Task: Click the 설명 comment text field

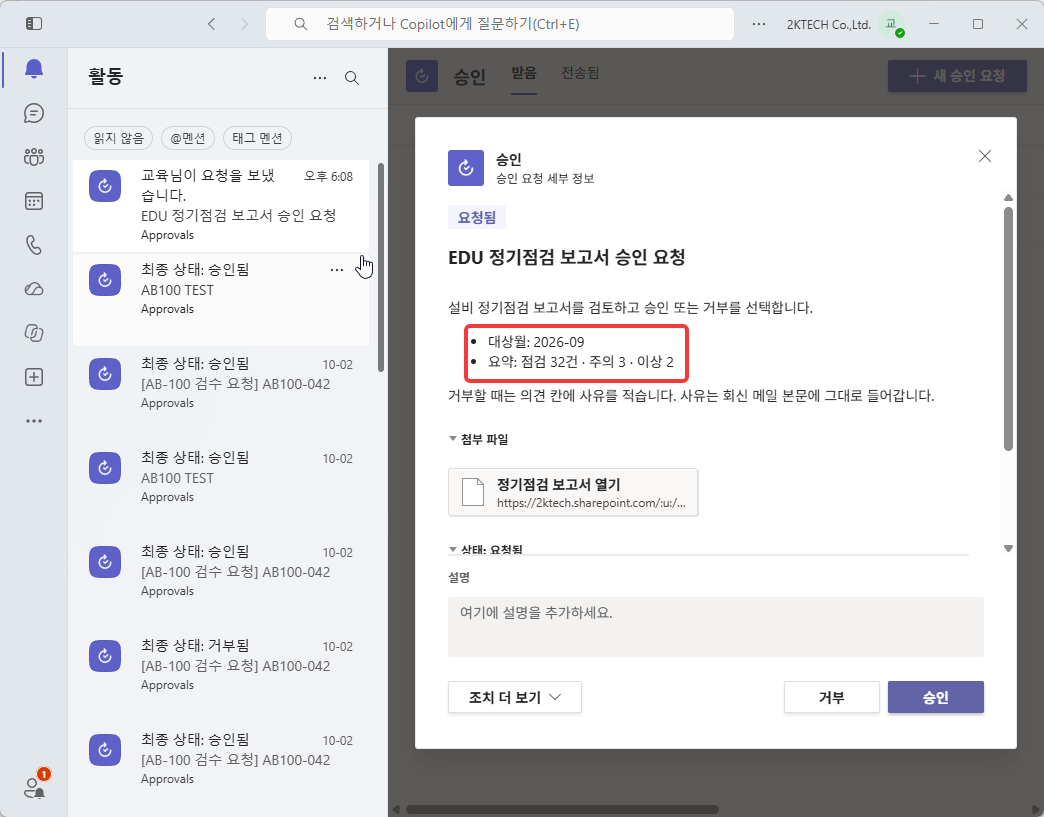Action: pos(716,627)
